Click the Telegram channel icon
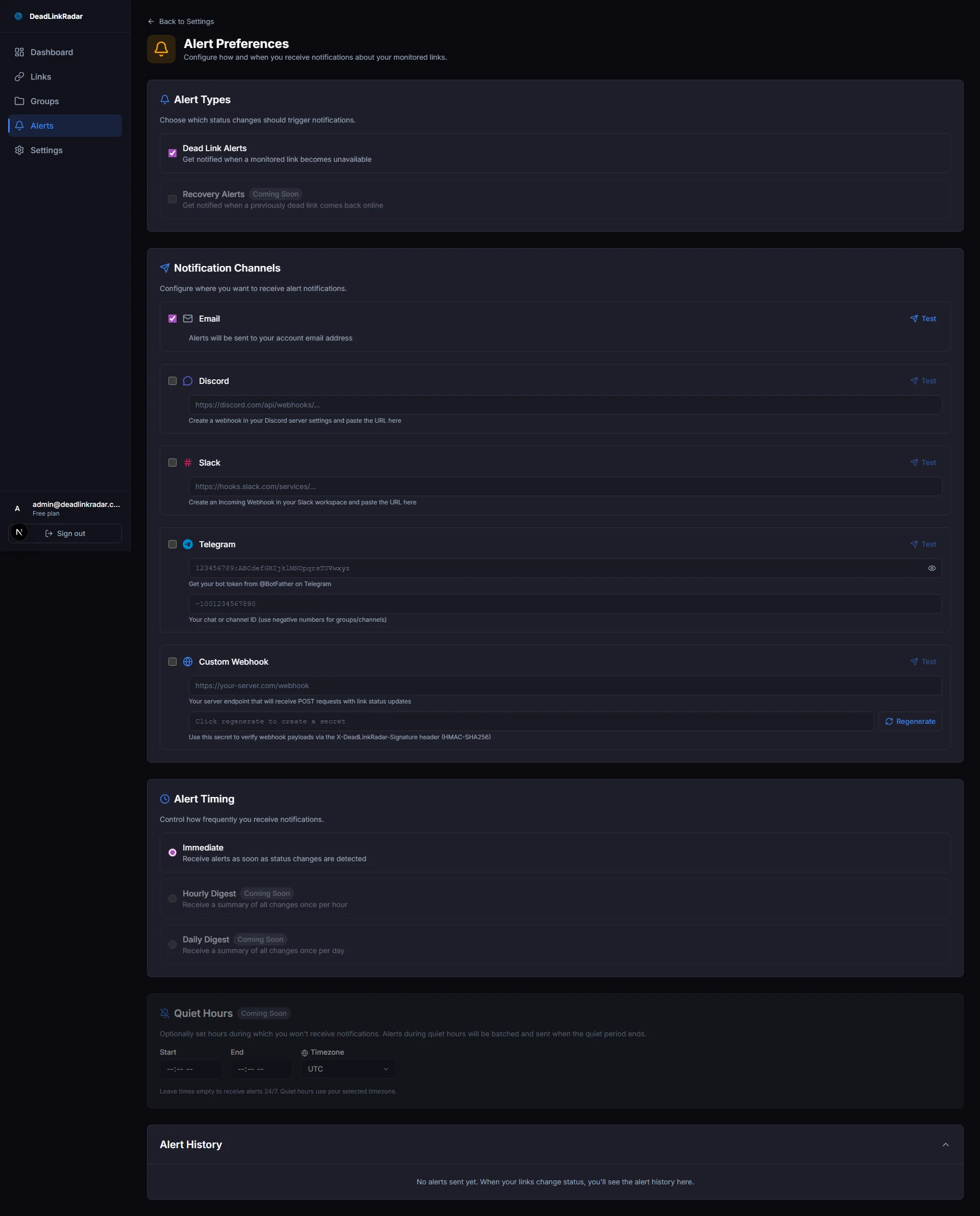This screenshot has width=980, height=1216. (188, 544)
